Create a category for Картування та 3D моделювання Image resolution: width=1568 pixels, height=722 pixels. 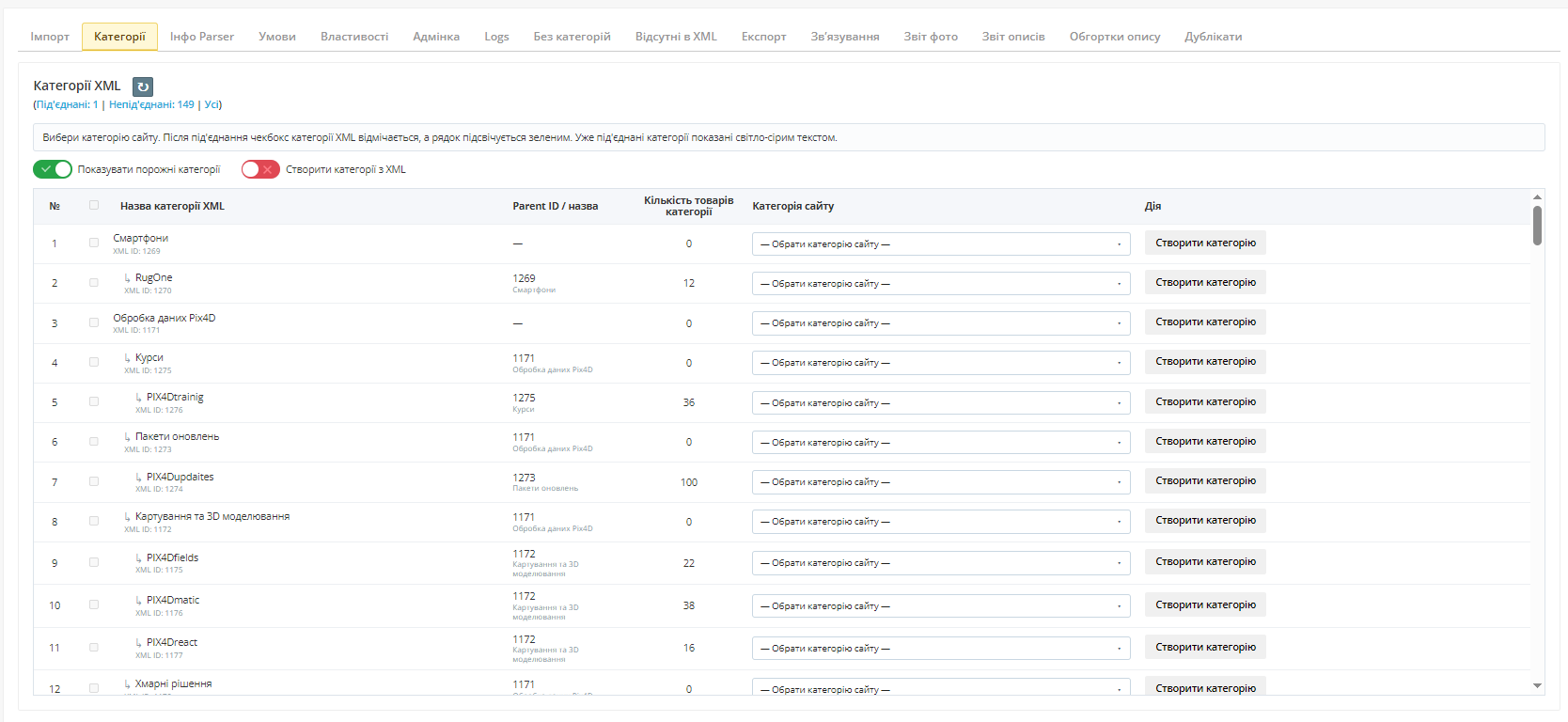(x=1205, y=520)
